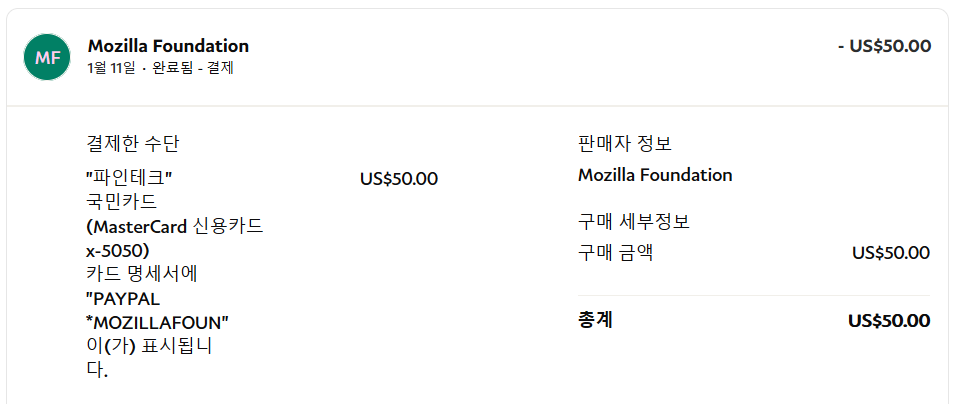
Task: Click the 결제한 수단 heading
Action: pyautogui.click(x=132, y=144)
